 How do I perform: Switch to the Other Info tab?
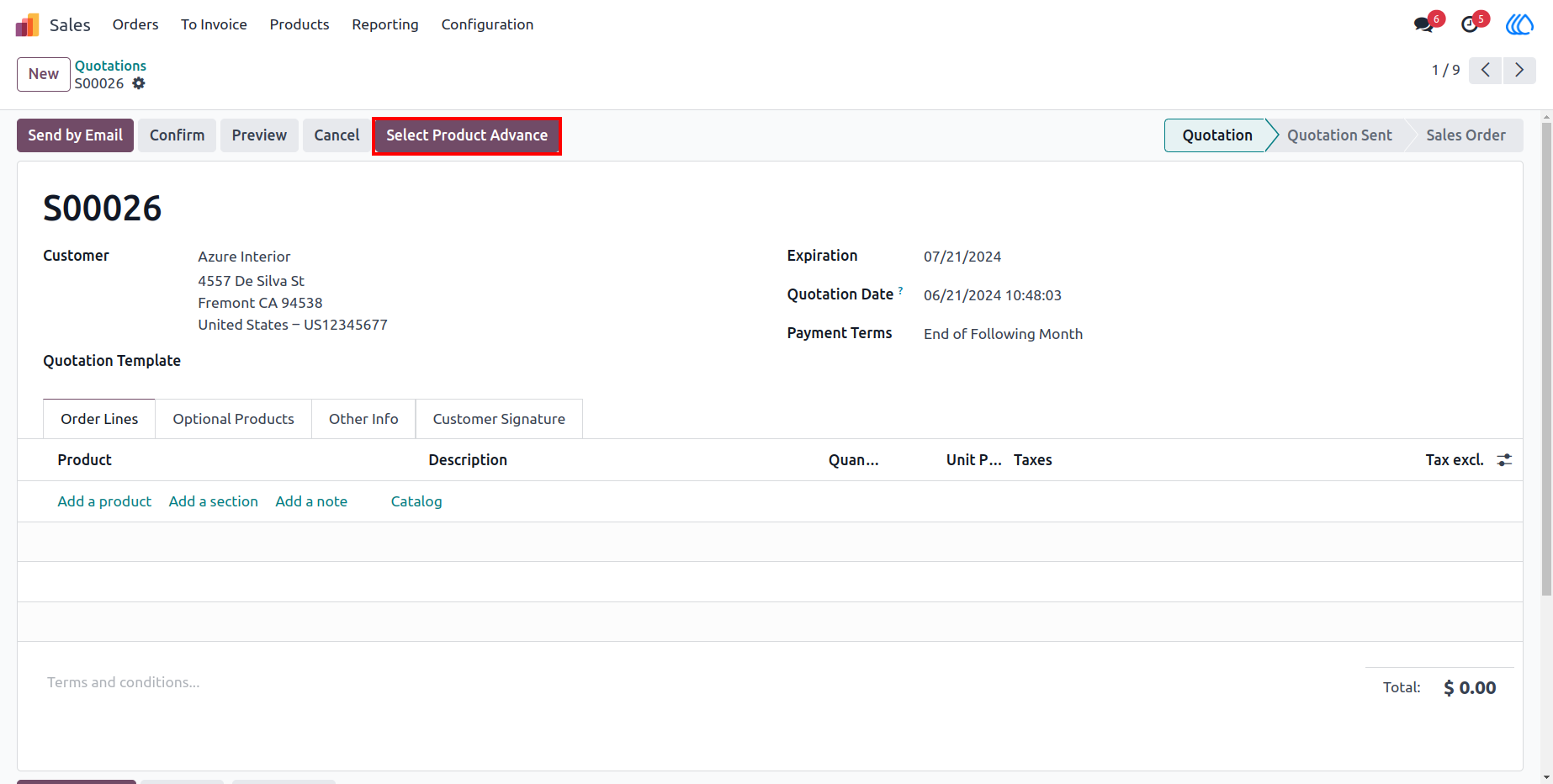[363, 419]
